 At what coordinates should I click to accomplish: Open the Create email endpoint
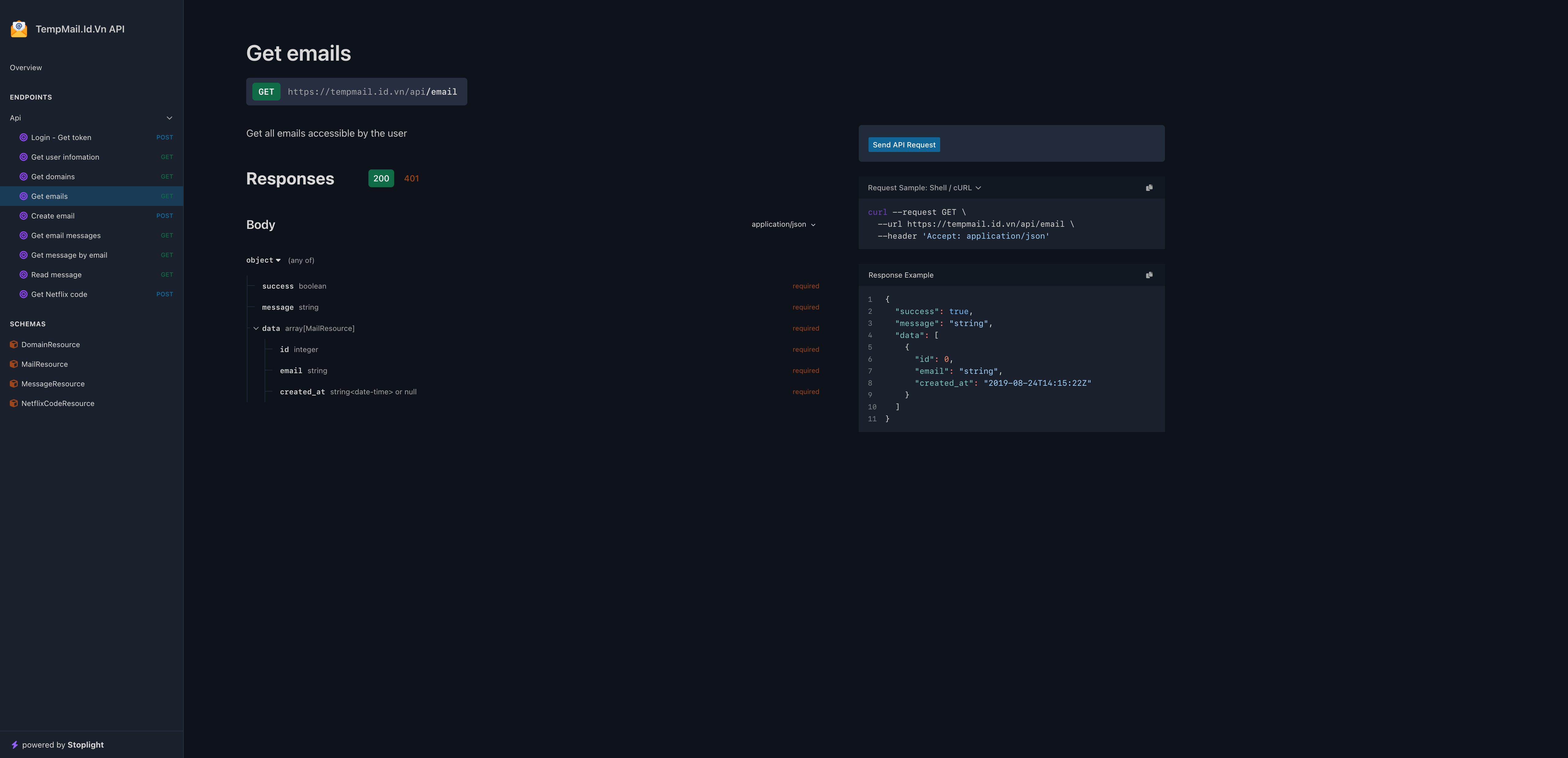(91, 216)
